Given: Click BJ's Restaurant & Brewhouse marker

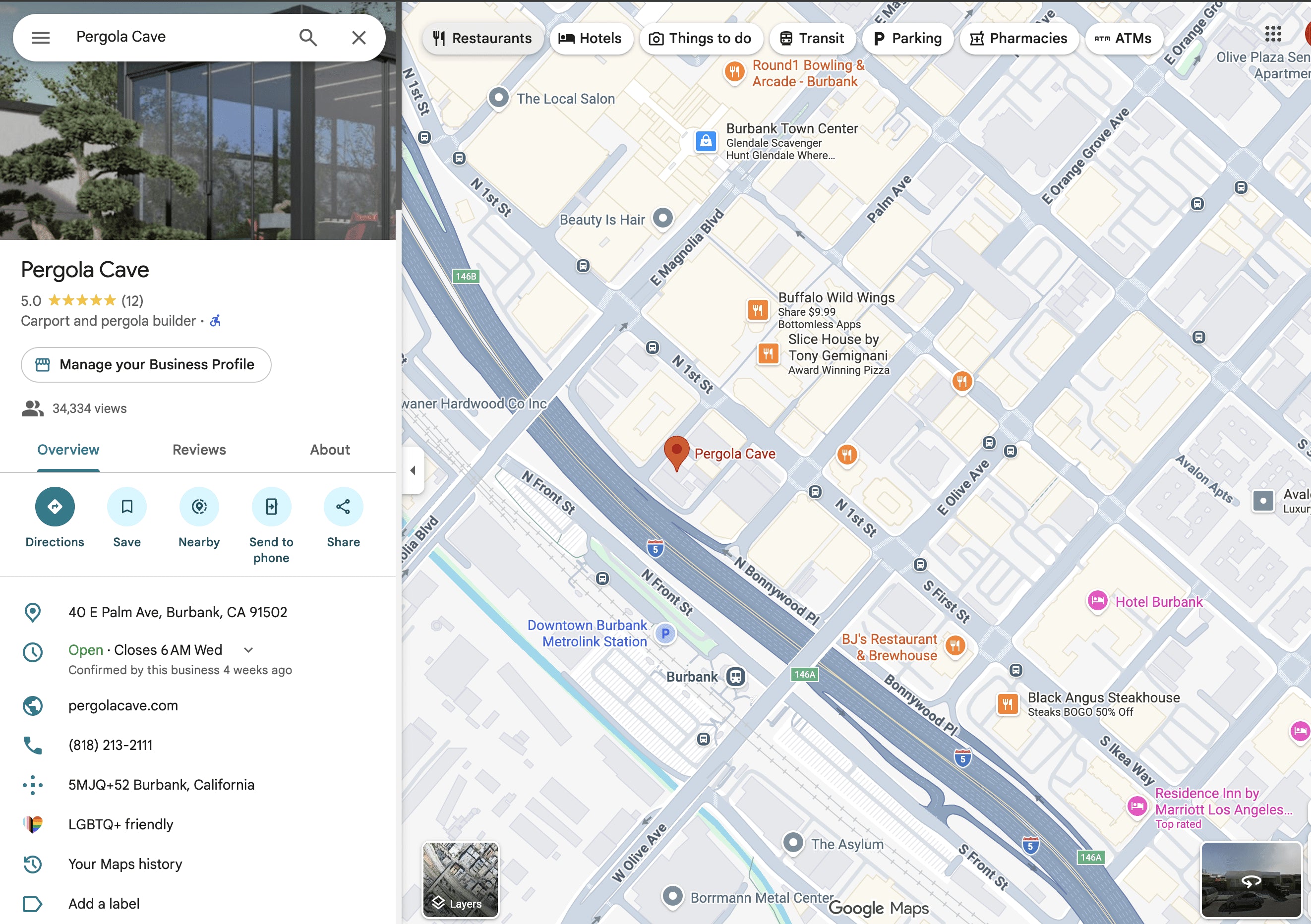Looking at the screenshot, I should [x=954, y=646].
